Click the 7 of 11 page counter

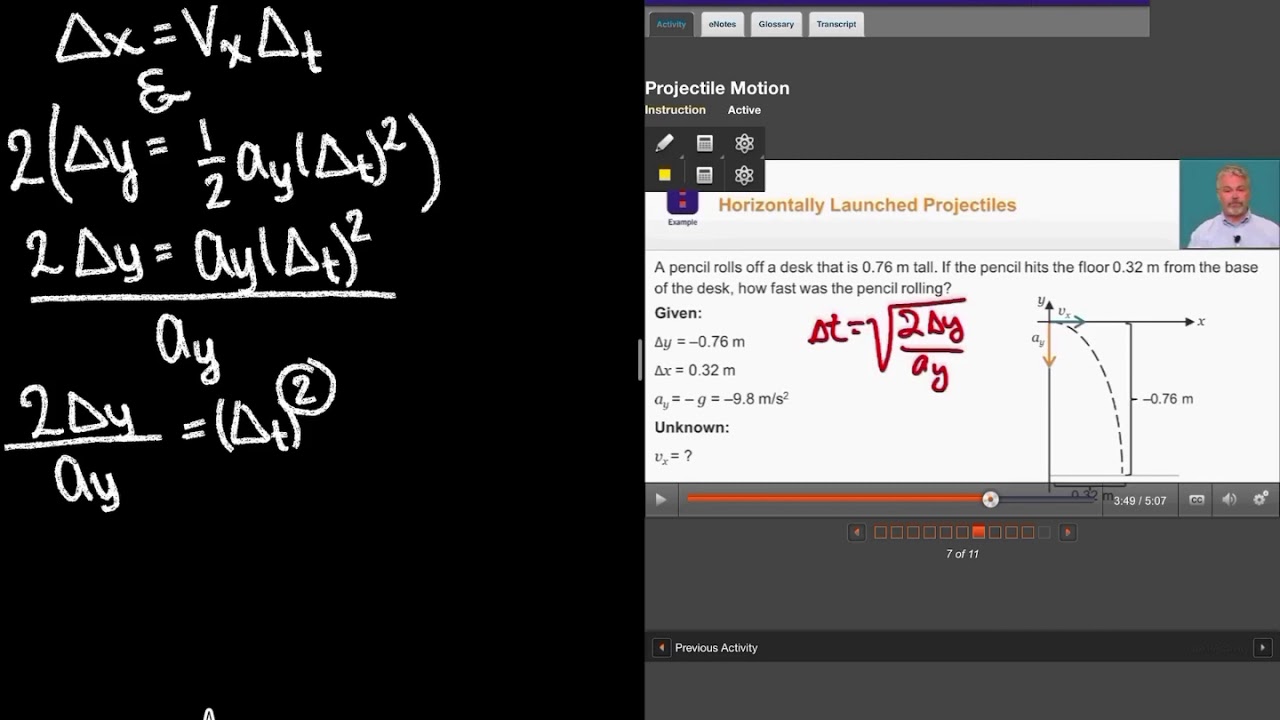962,554
